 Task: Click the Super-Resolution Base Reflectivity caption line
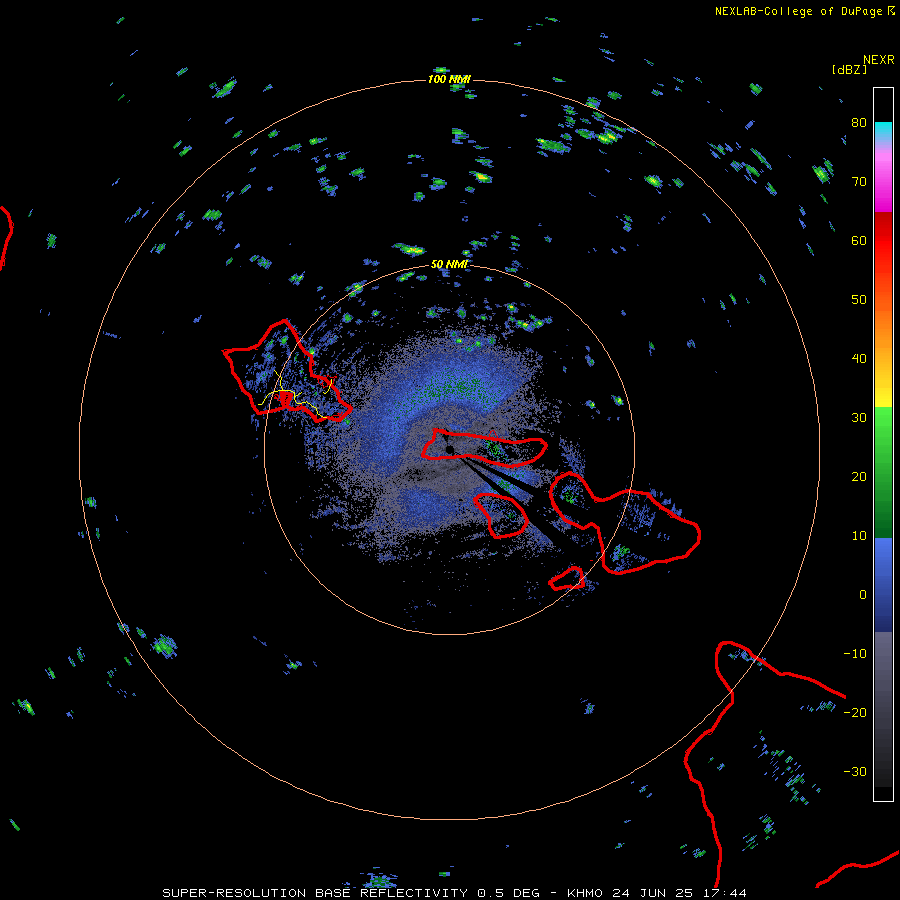click(455, 893)
